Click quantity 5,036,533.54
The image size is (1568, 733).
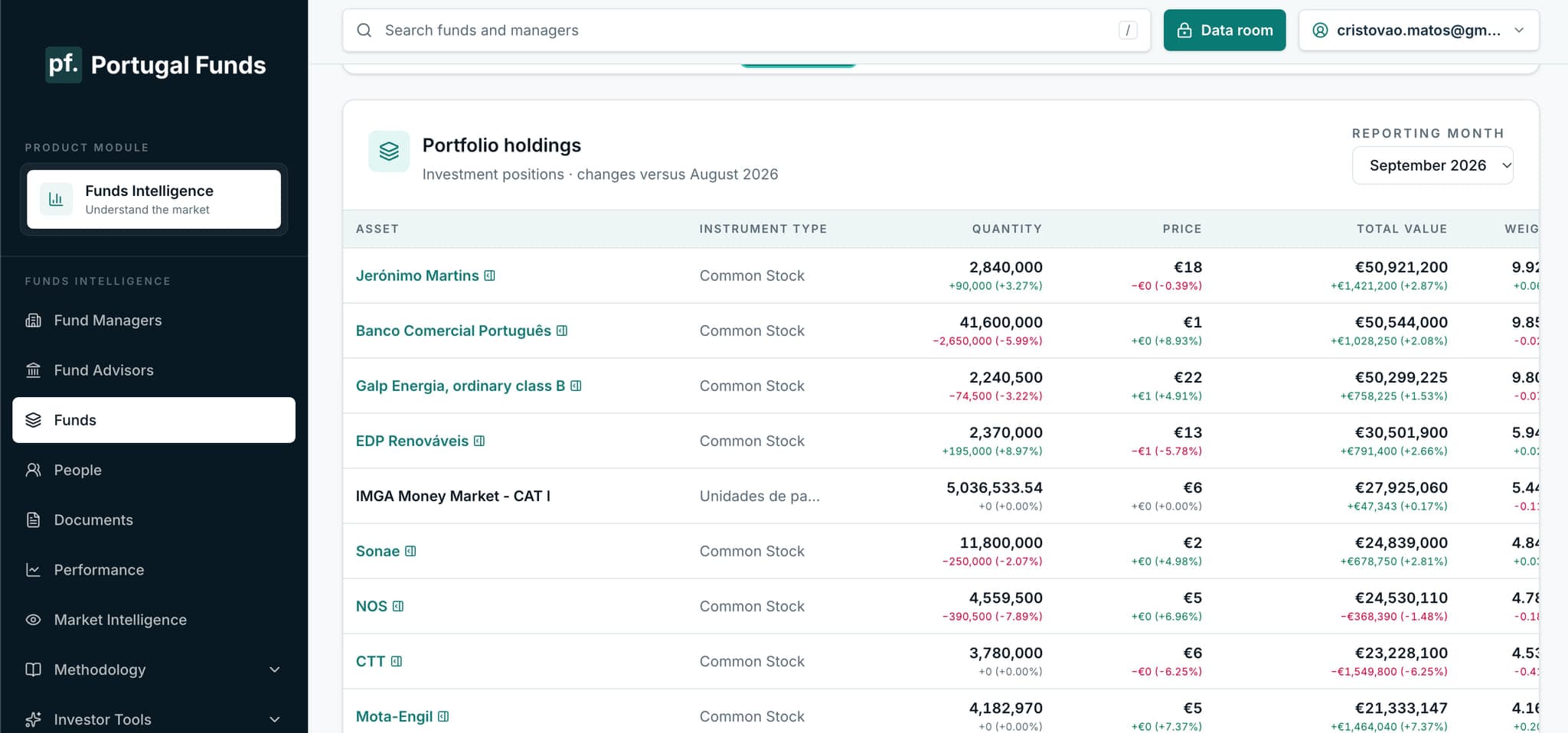click(x=995, y=487)
